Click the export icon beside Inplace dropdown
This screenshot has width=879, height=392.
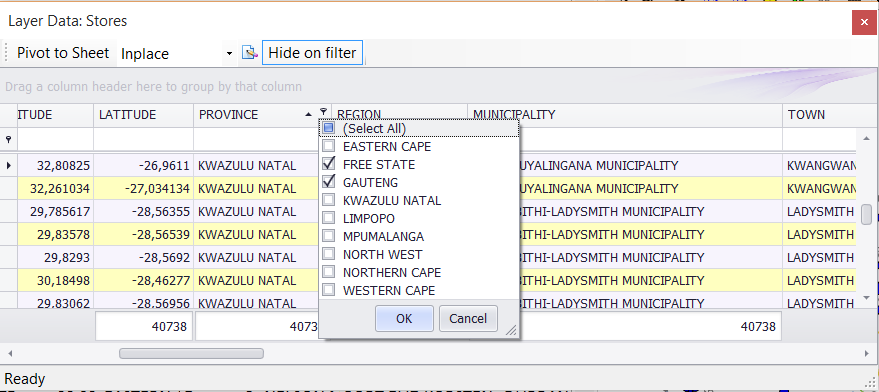249,53
